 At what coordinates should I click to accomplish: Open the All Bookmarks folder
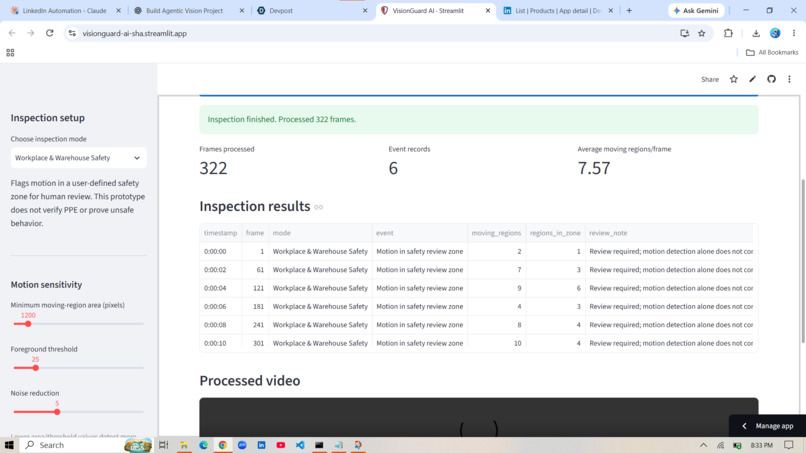coord(772,52)
